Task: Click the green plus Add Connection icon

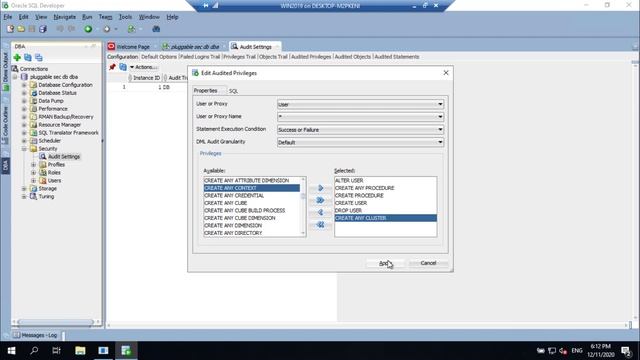Action: click(x=17, y=58)
